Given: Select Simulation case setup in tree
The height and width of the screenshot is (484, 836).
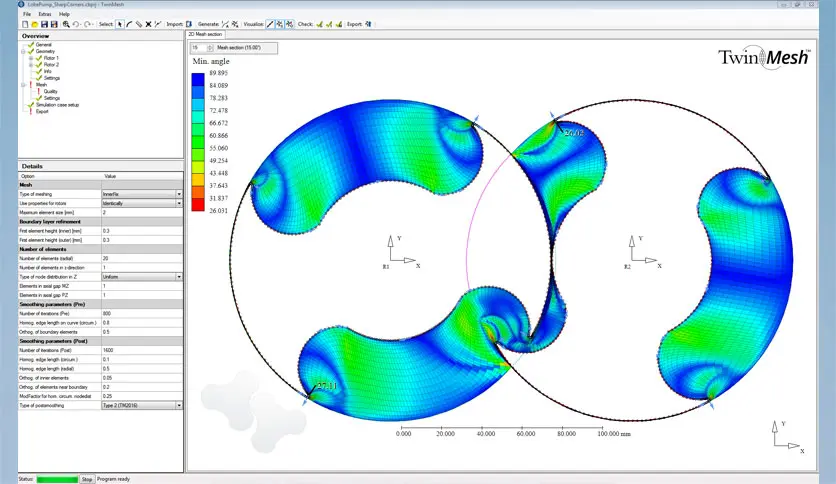Looking at the screenshot, I should pos(58,105).
